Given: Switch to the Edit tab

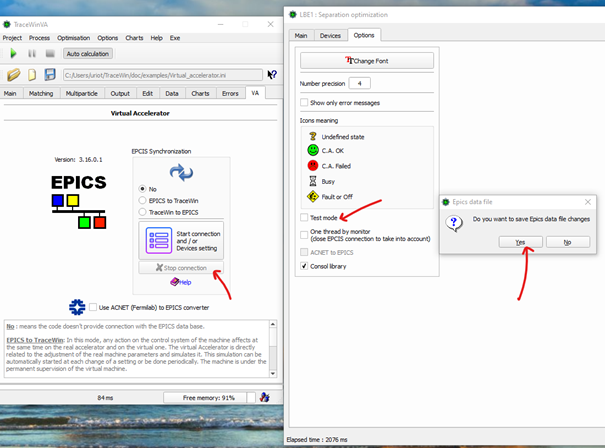Looking at the screenshot, I should 147,93.
